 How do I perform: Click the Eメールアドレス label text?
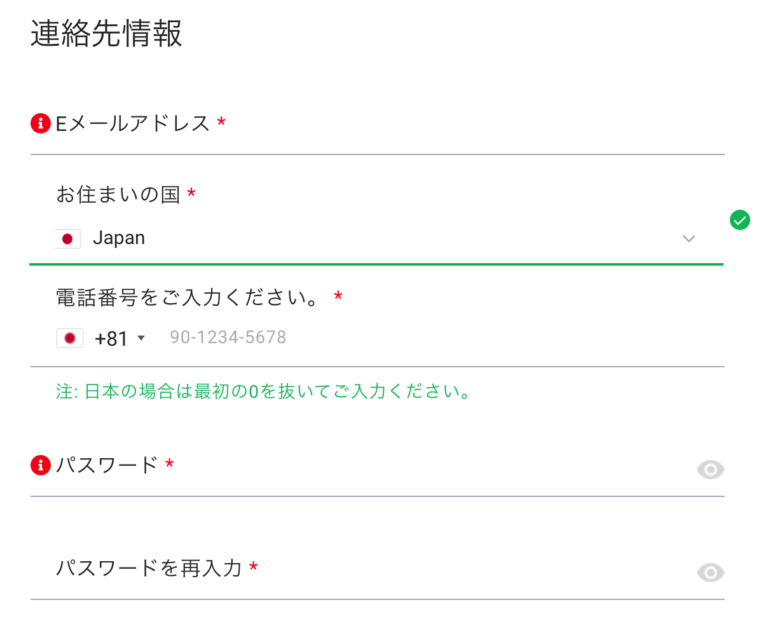(x=132, y=124)
